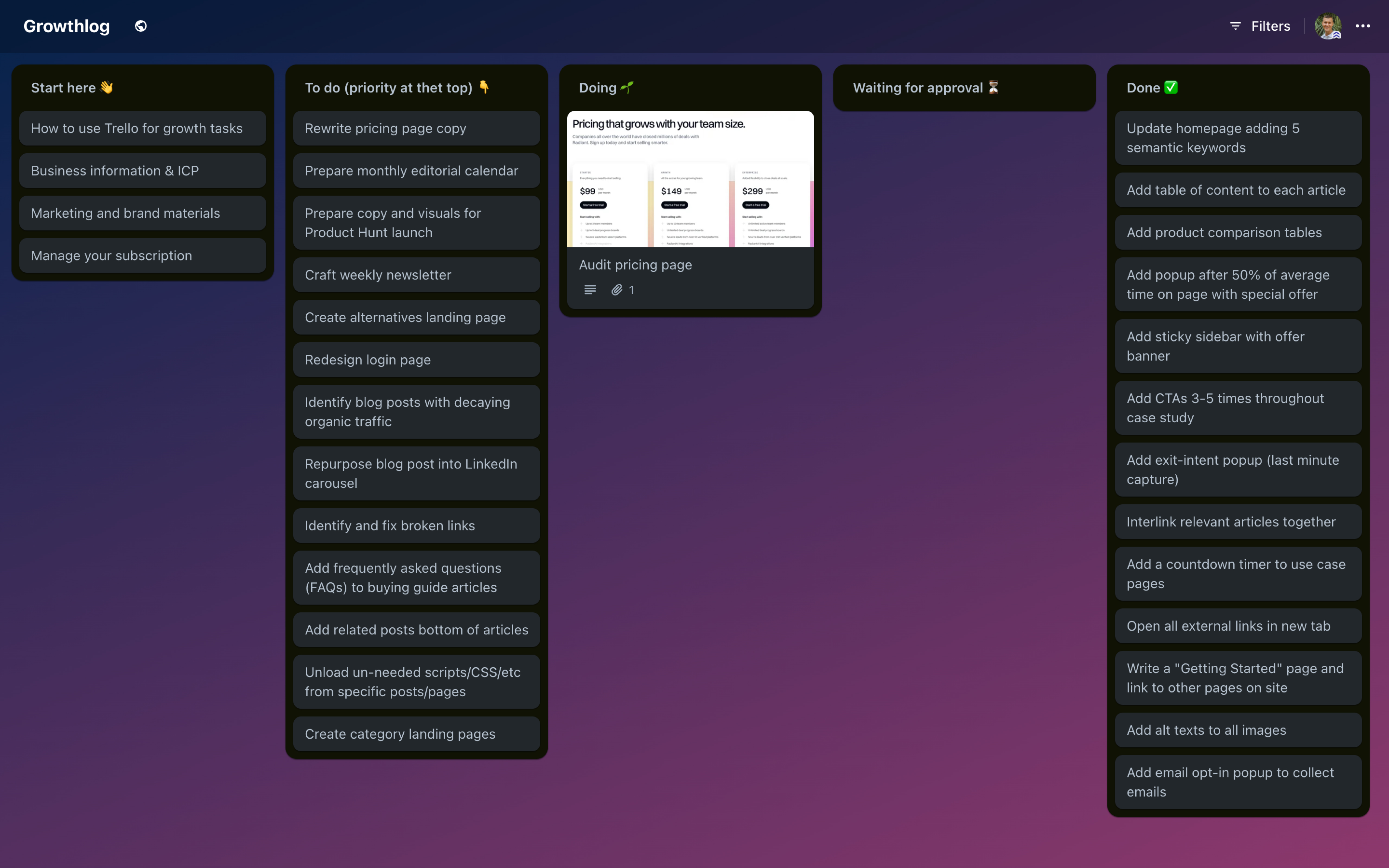This screenshot has width=1389, height=868.
Task: Click the Filters icon button
Action: click(x=1235, y=26)
